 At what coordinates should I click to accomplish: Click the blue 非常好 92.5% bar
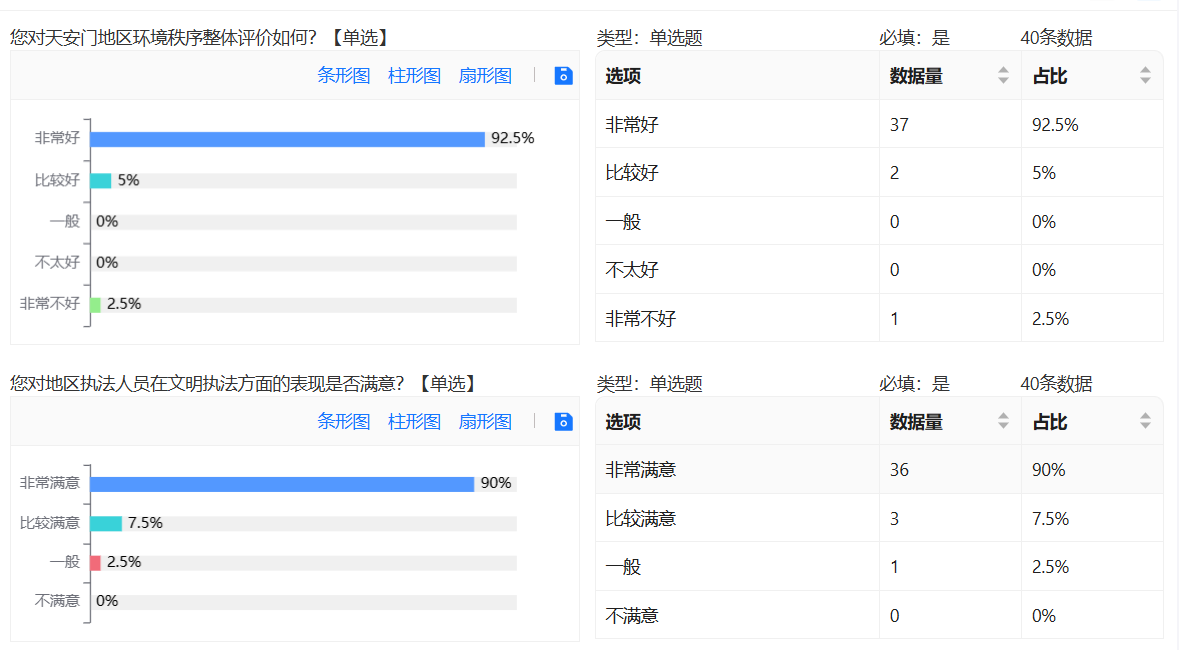tap(287, 139)
